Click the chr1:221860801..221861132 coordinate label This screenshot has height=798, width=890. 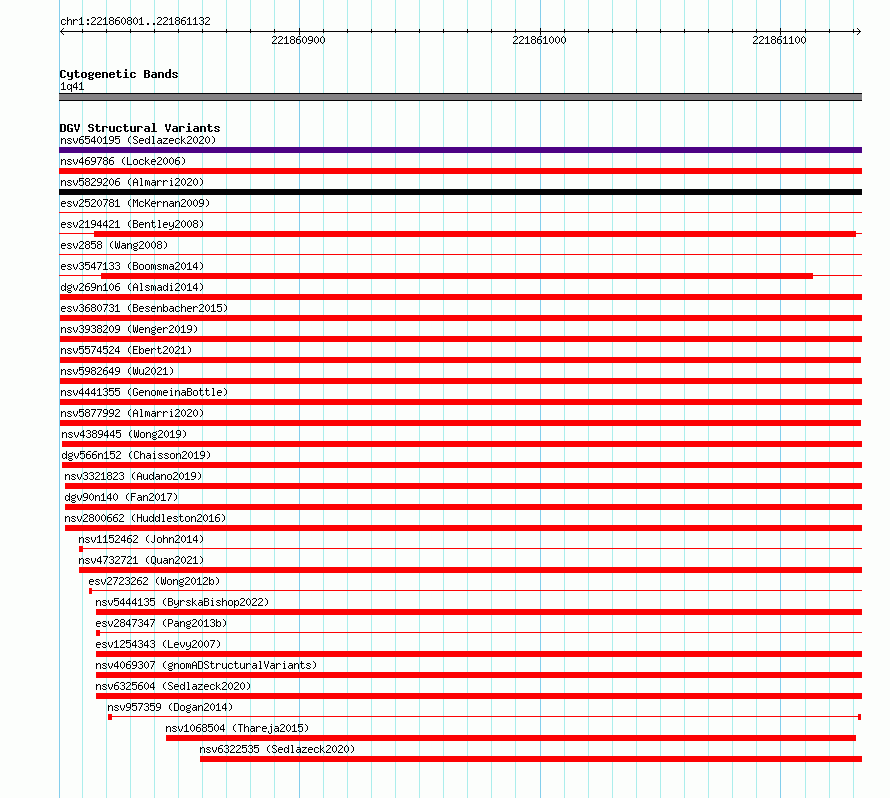tap(135, 22)
